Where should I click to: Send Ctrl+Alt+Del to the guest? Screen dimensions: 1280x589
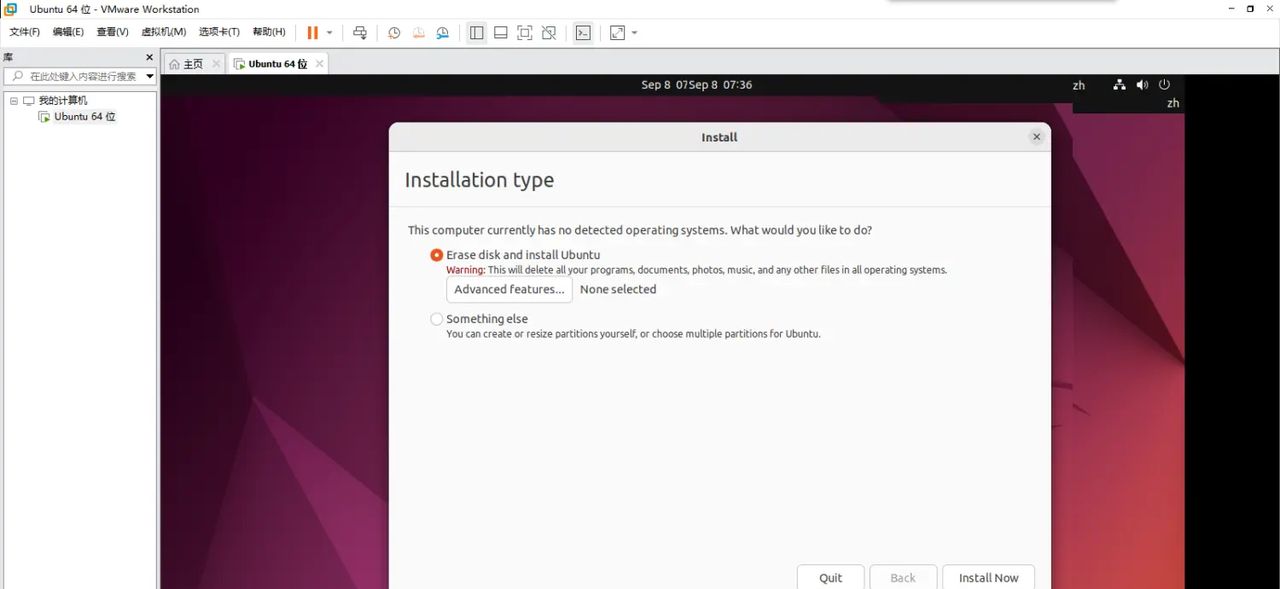click(360, 32)
